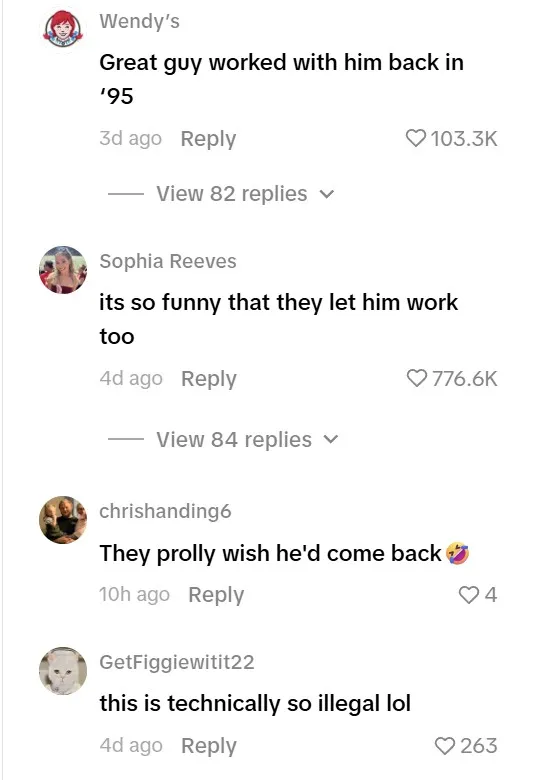The height and width of the screenshot is (780, 553).
Task: Open Wendy's username link
Action: [x=140, y=21]
